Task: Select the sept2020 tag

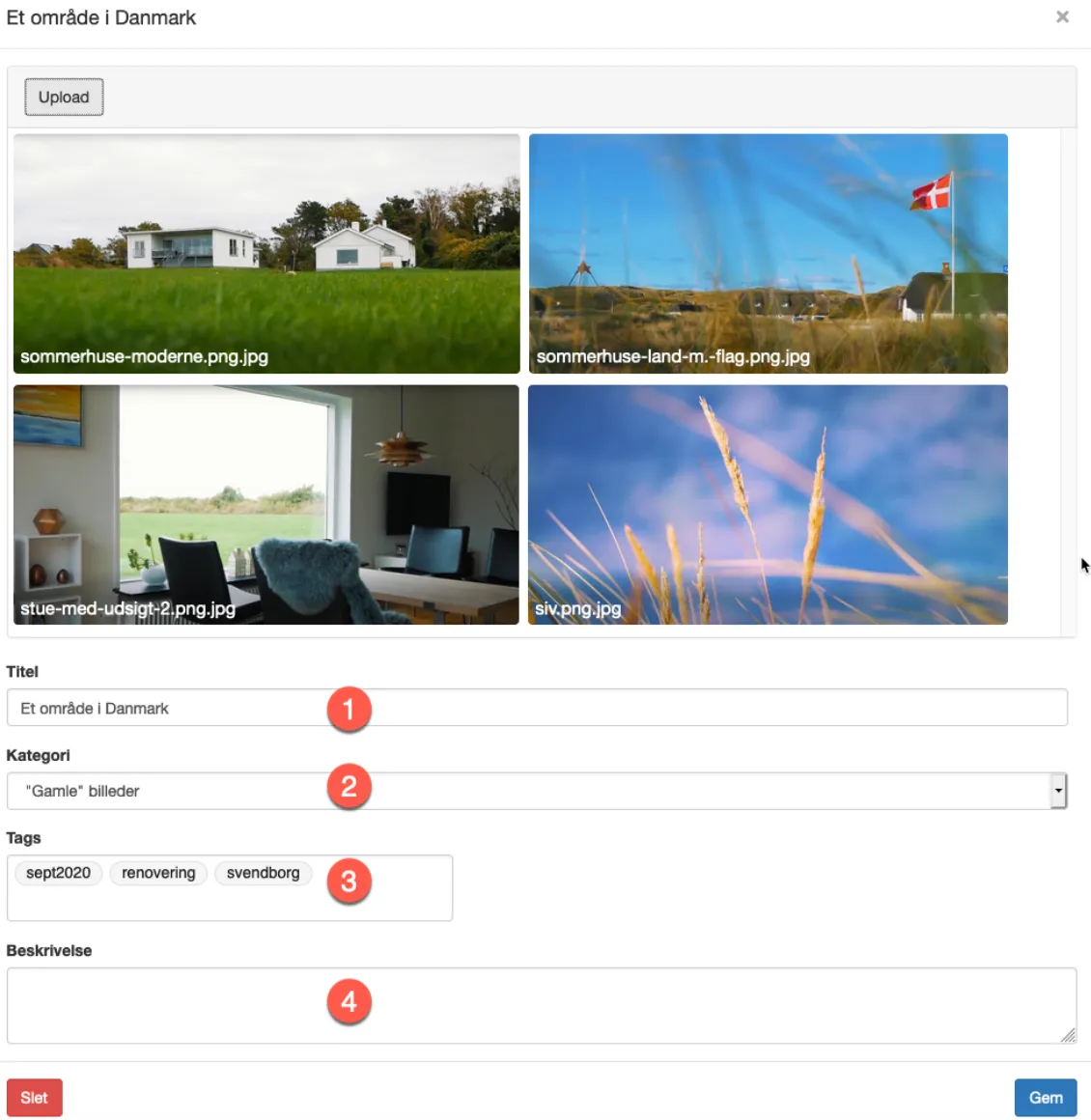Action: click(x=58, y=873)
